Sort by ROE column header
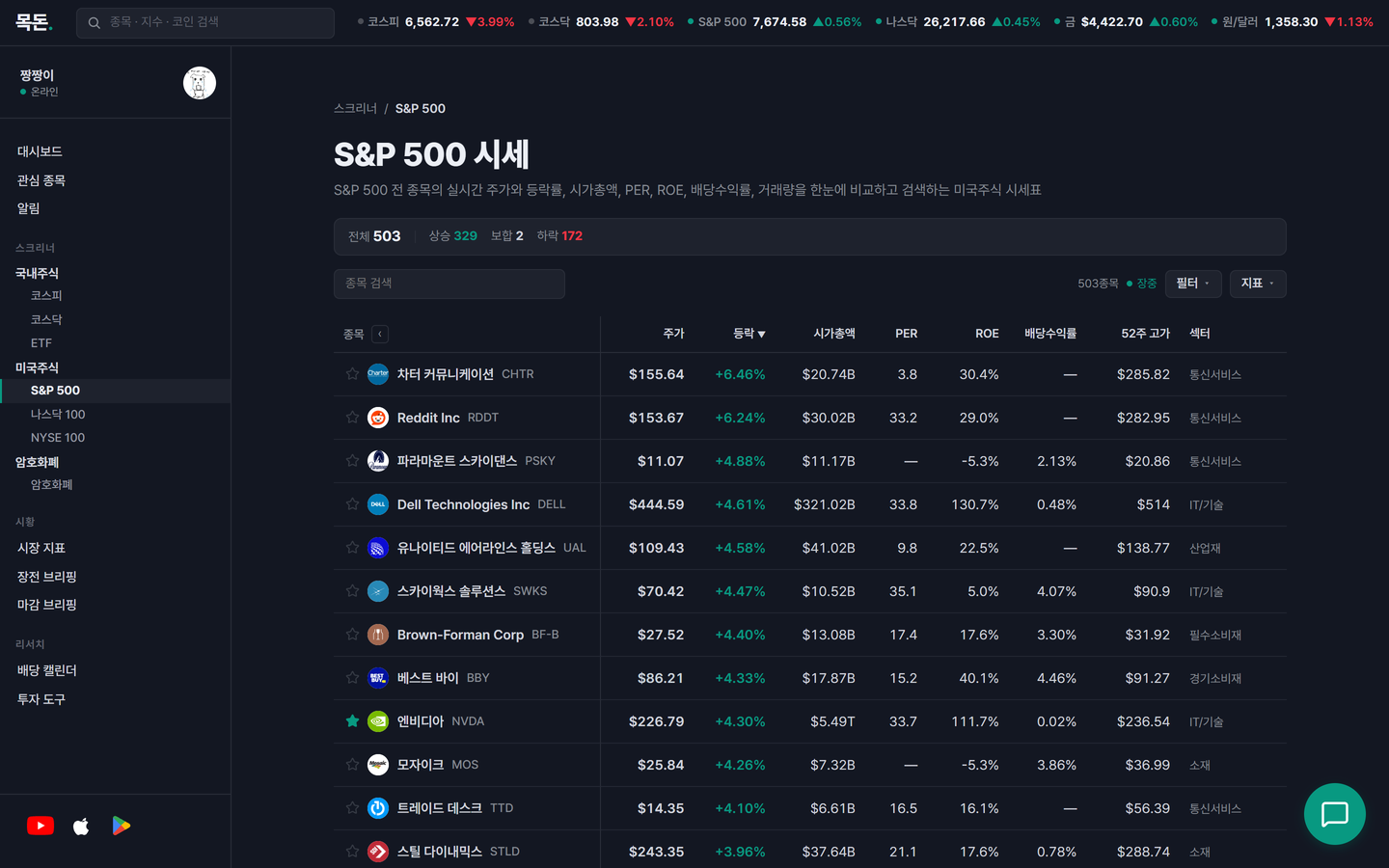 pos(987,334)
